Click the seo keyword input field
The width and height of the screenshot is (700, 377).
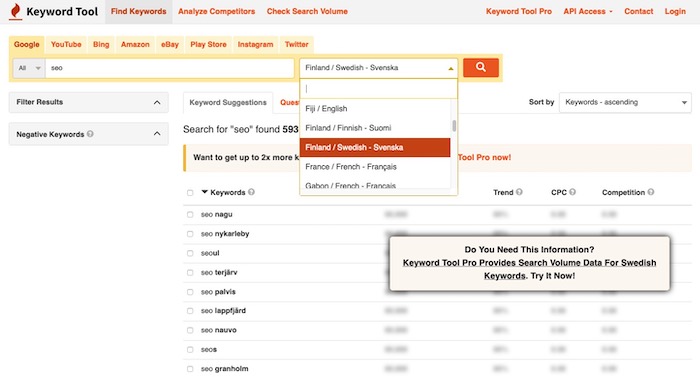pos(170,68)
